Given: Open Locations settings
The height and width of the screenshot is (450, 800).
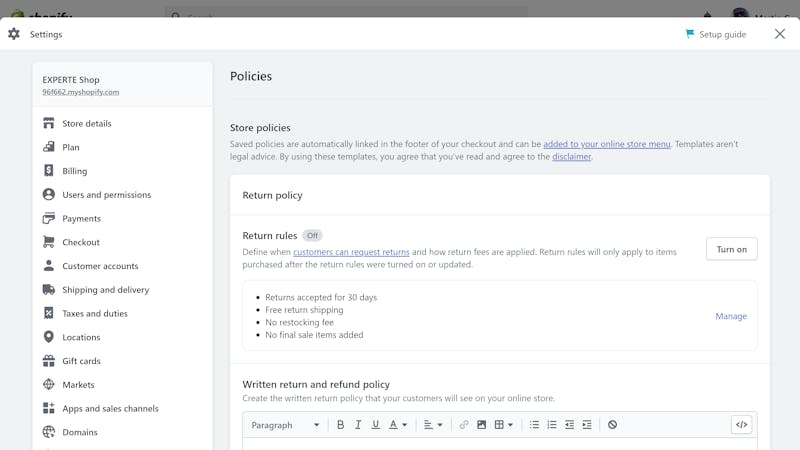Looking at the screenshot, I should 81,337.
